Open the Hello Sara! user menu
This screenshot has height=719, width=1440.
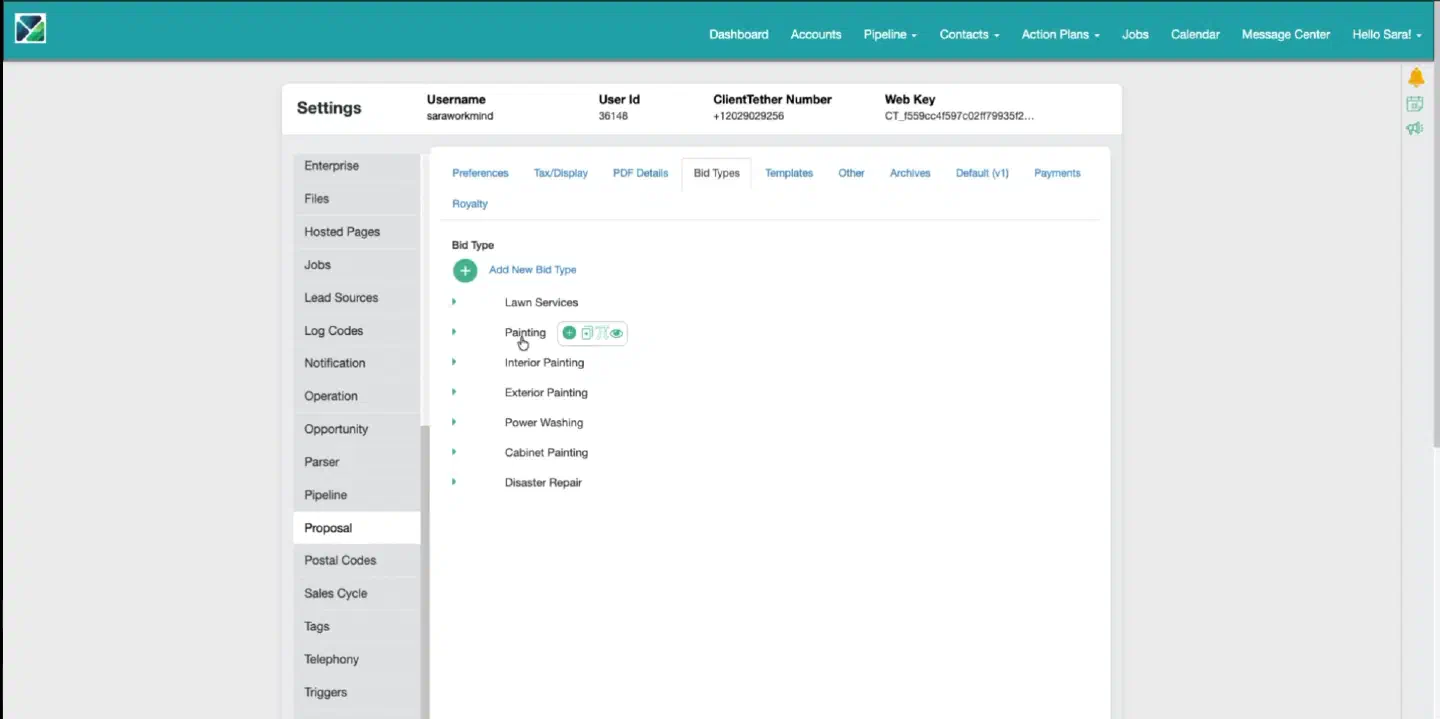pyautogui.click(x=1387, y=34)
